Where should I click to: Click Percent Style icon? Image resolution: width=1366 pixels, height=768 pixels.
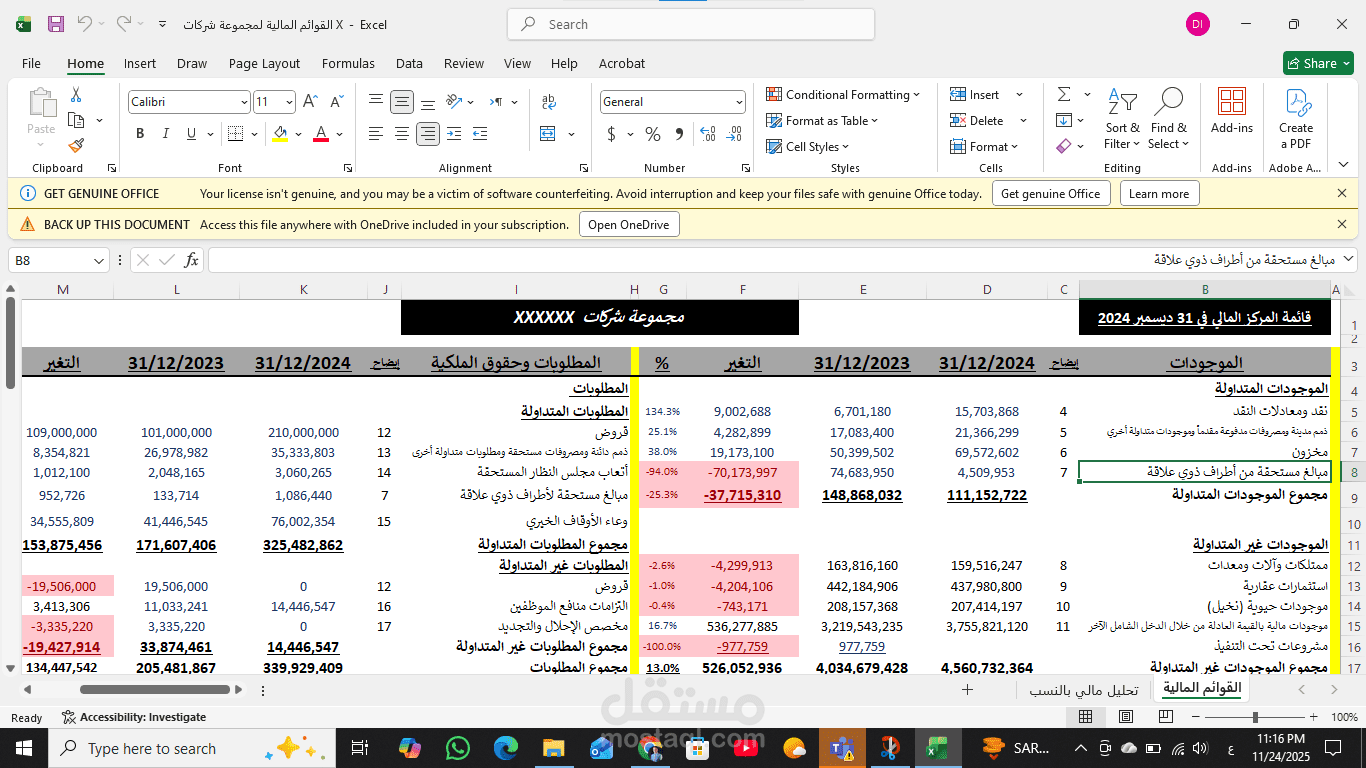653,134
